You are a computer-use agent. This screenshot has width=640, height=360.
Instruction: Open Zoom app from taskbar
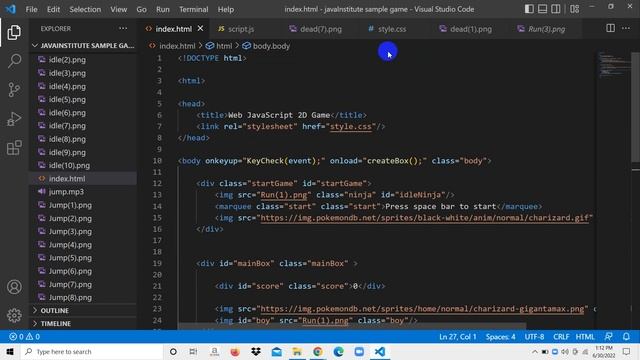click(x=359, y=351)
